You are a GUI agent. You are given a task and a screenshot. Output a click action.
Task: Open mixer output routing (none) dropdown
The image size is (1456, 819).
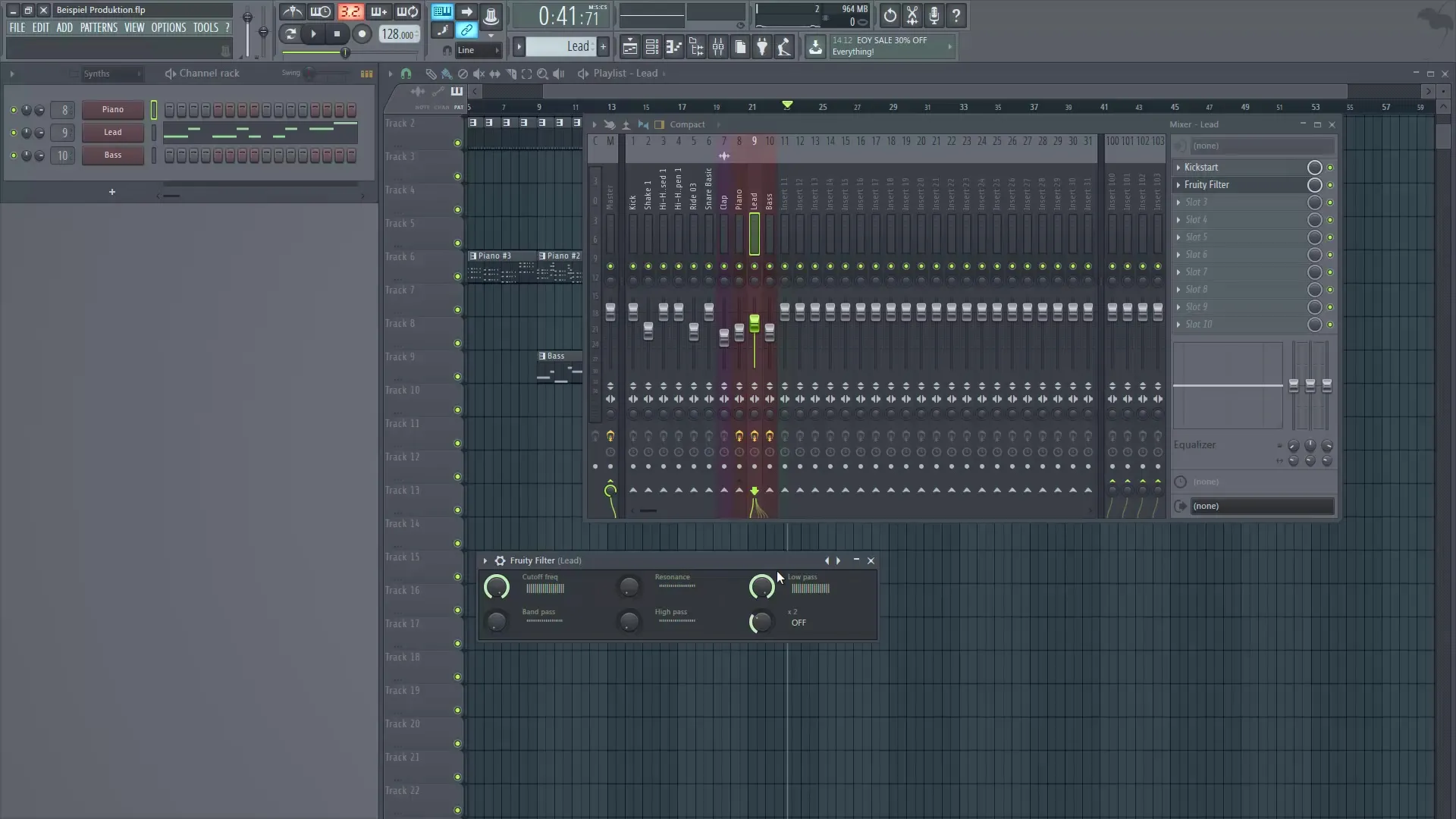point(1262,507)
